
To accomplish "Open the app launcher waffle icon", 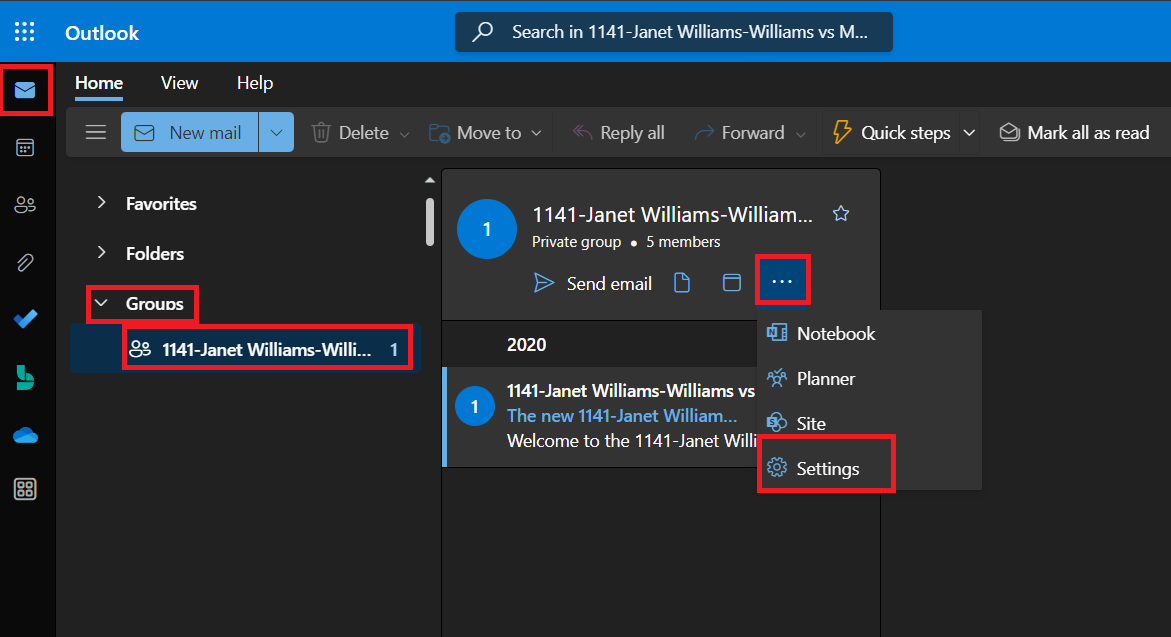I will [25, 32].
